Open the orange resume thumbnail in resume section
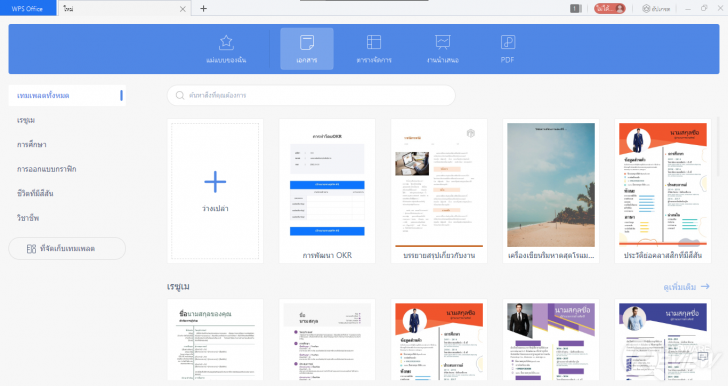This screenshot has height=386, width=728. (x=439, y=340)
